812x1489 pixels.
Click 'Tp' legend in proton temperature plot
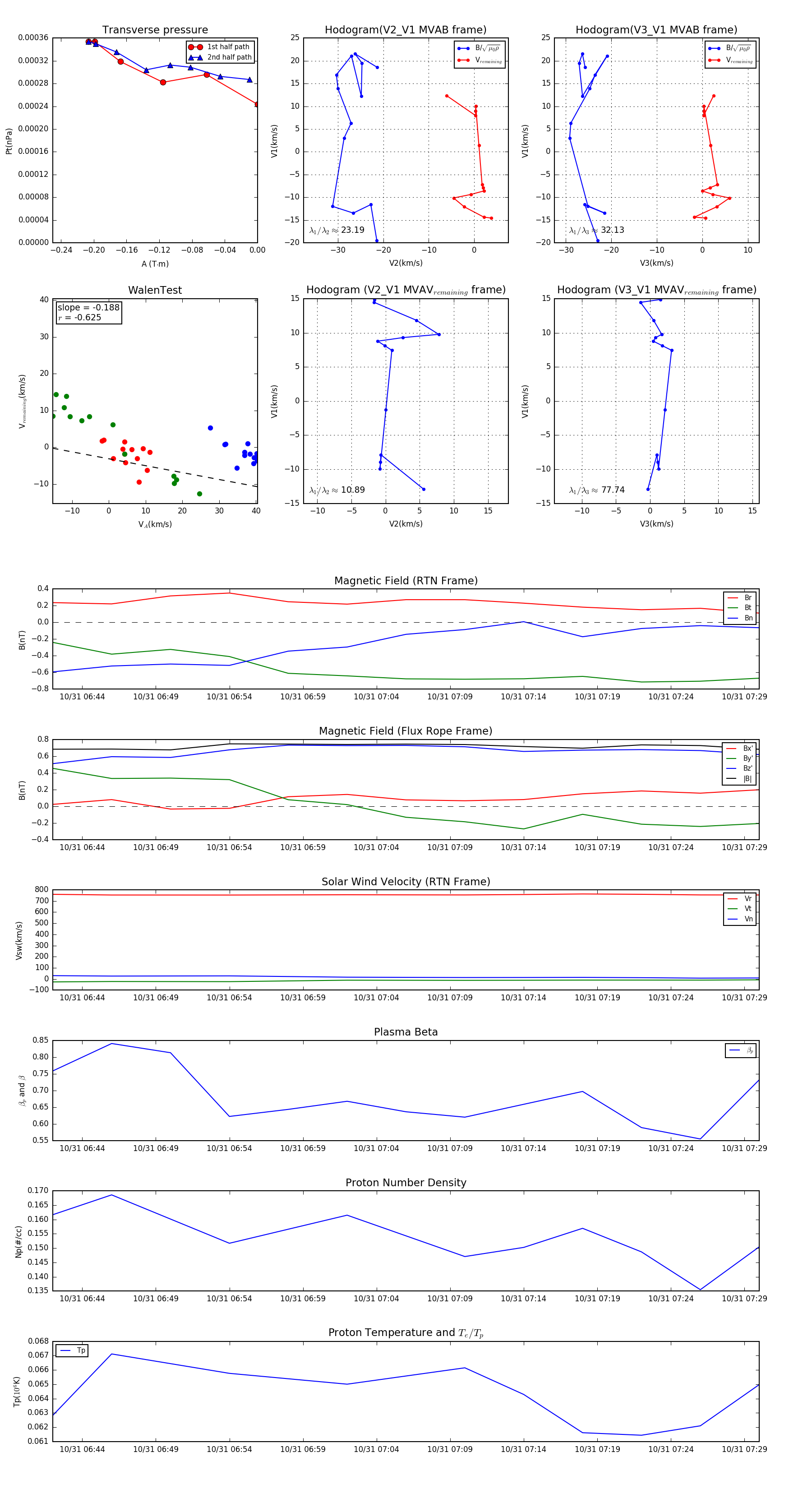(72, 1350)
